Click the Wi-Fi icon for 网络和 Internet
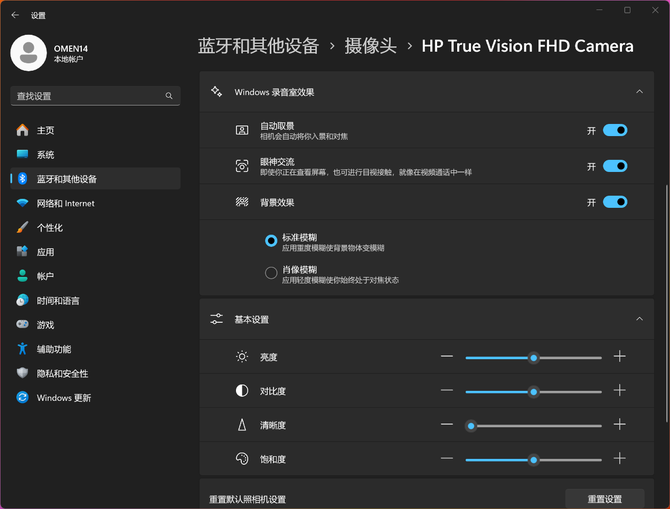The height and width of the screenshot is (509, 670). point(22,203)
